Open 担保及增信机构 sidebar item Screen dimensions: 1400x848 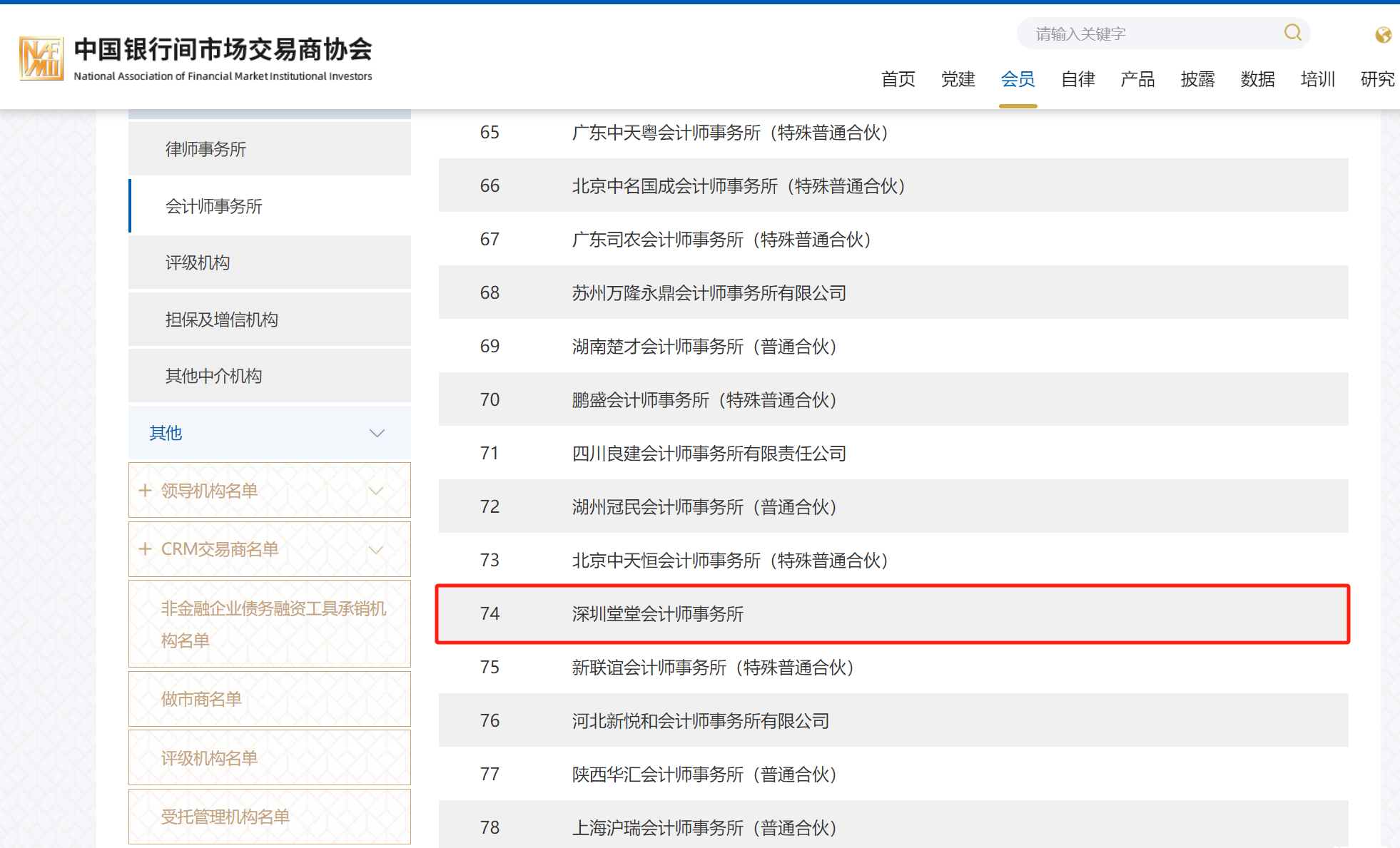click(x=221, y=320)
